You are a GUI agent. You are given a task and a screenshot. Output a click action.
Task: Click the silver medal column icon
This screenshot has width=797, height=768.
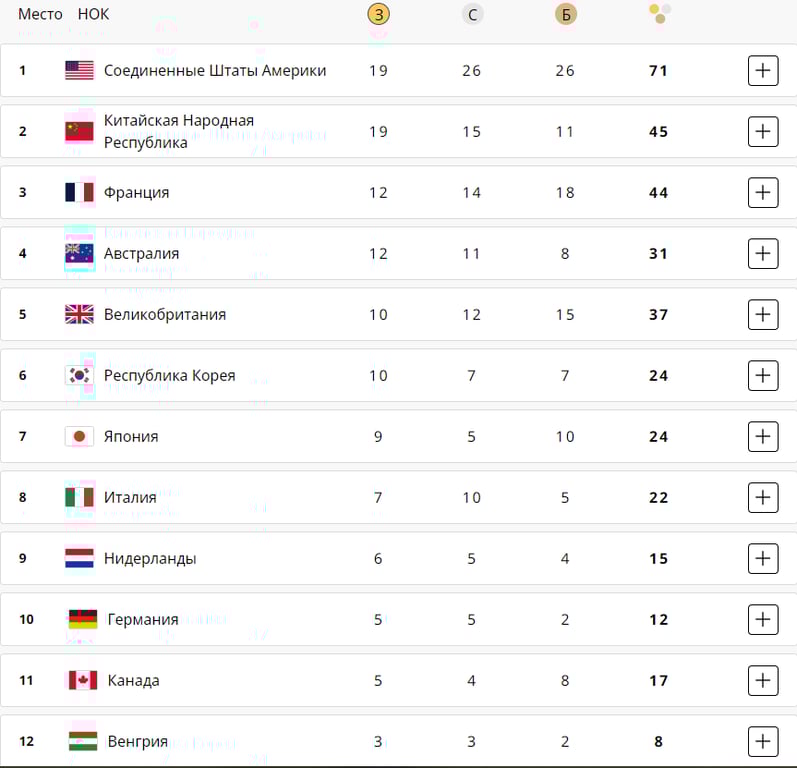click(472, 14)
